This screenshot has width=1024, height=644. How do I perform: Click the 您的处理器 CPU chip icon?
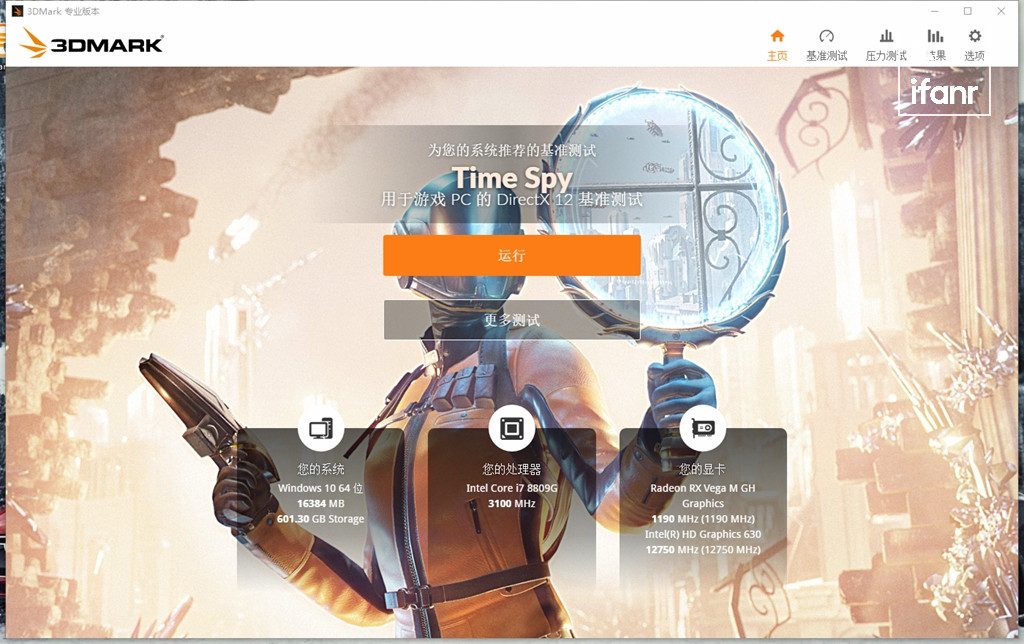pos(511,430)
